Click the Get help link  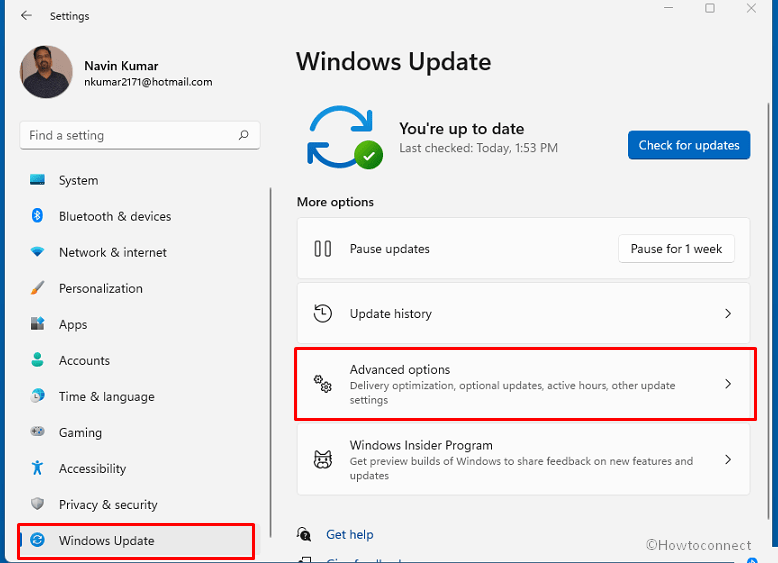(x=350, y=534)
